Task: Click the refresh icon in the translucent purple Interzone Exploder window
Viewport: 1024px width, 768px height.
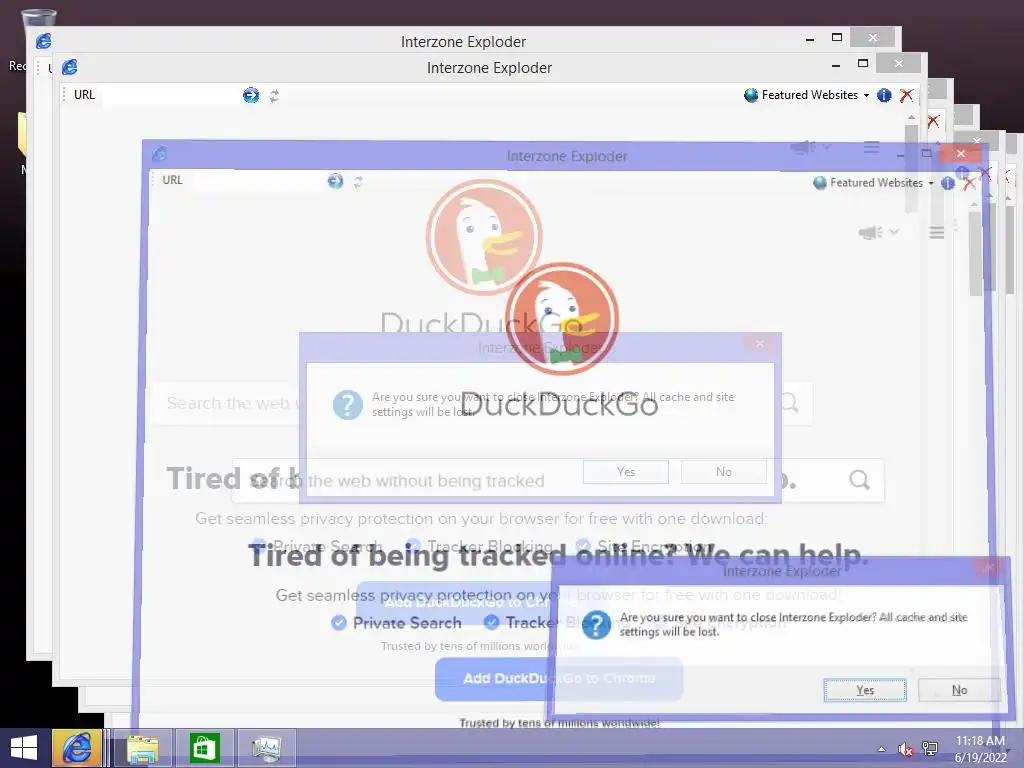Action: [x=358, y=182]
